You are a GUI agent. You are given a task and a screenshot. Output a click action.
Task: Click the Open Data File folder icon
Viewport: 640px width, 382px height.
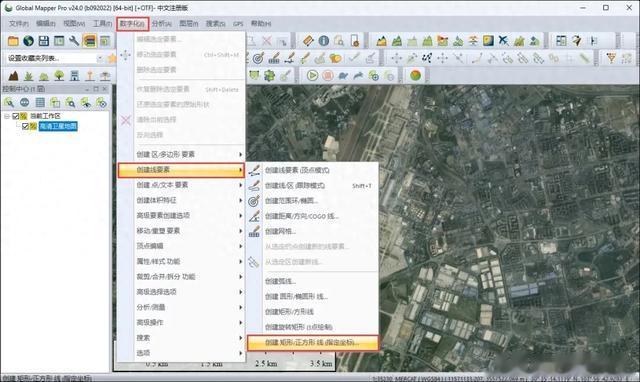13,40
